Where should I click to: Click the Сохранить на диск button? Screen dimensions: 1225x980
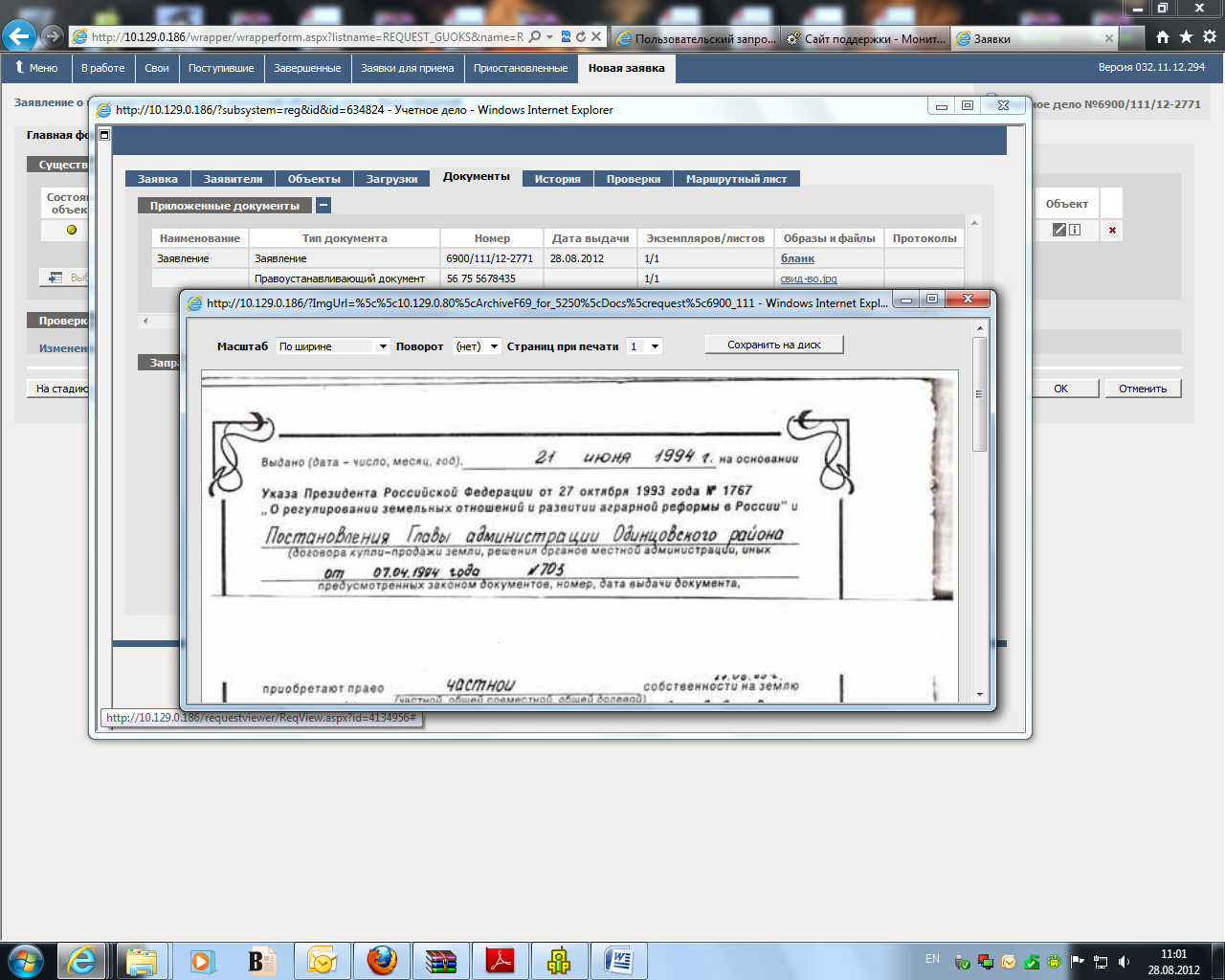(774, 345)
